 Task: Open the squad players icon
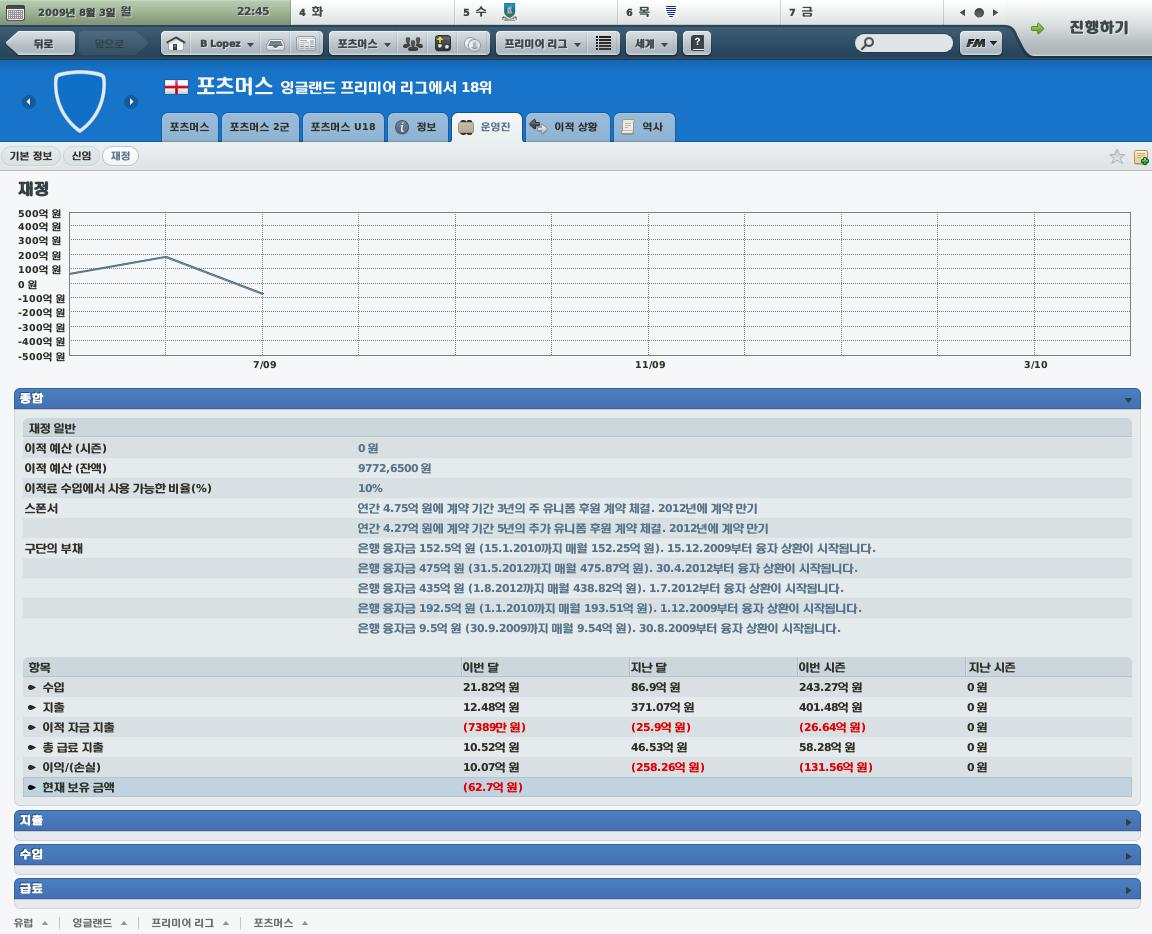pos(413,43)
